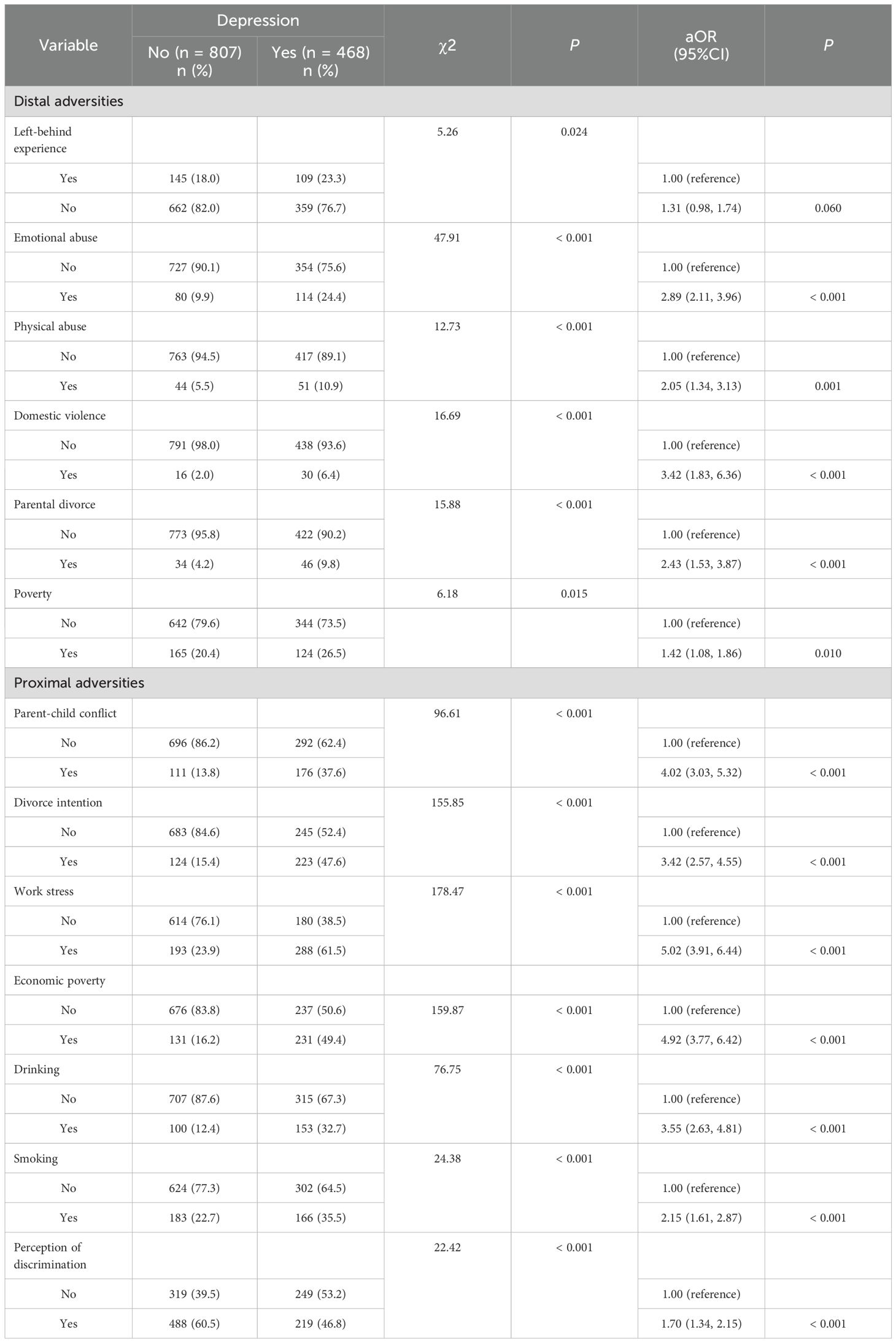Click the Emotional abuse row label
The image size is (896, 1343).
(55, 238)
